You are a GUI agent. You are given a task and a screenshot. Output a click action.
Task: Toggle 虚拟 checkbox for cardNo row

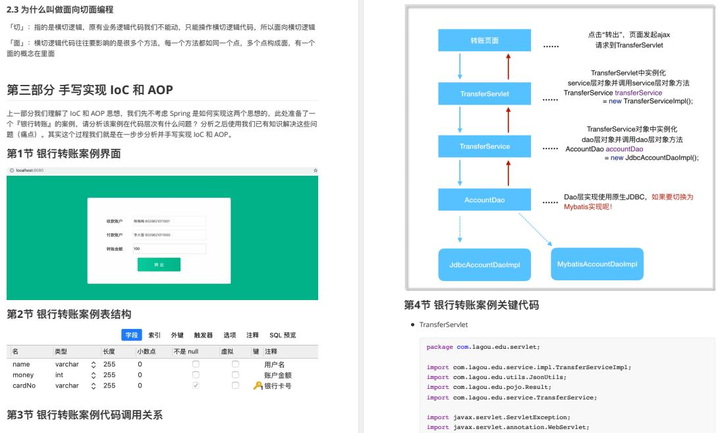tap(235, 386)
